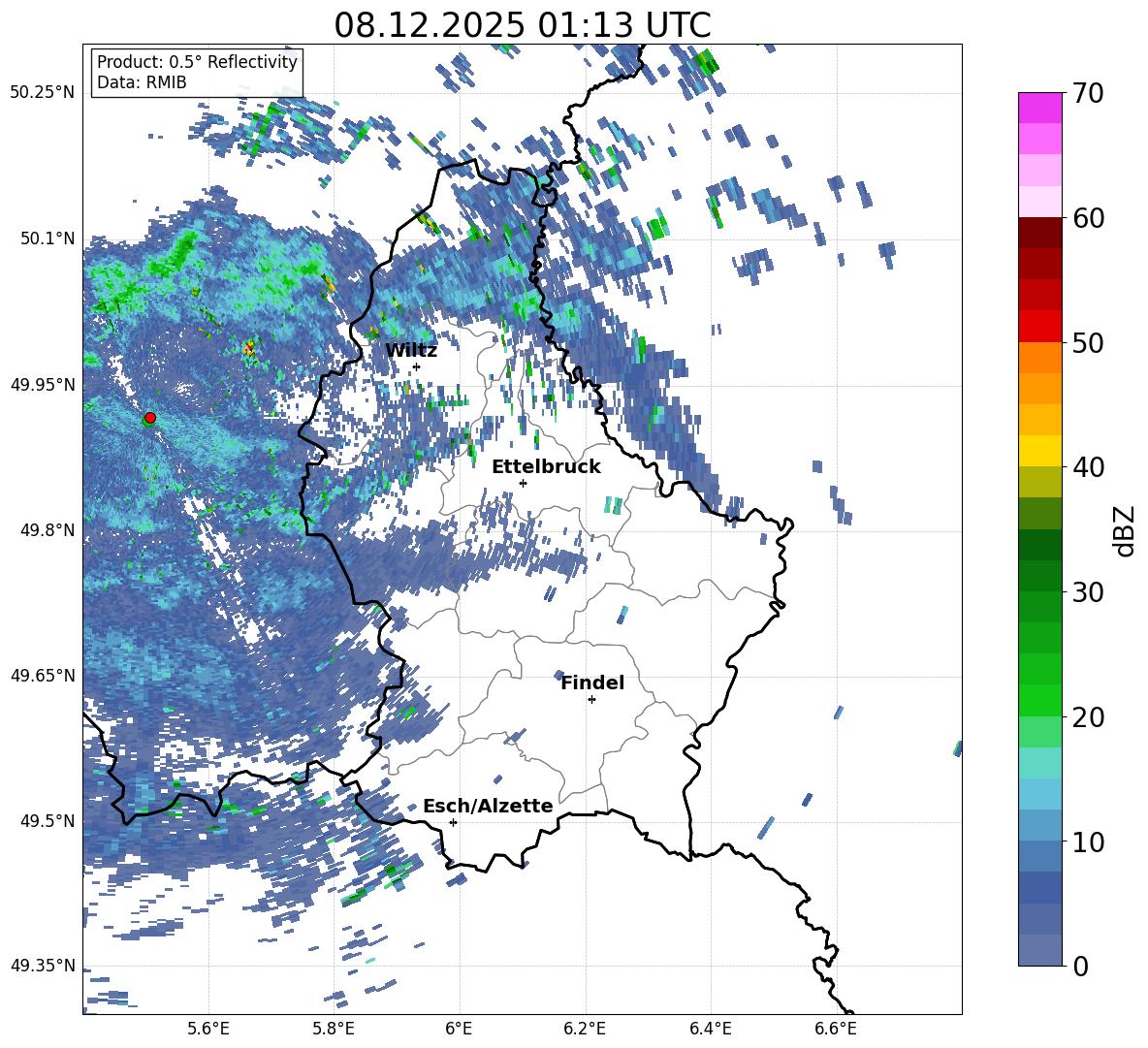This screenshot has width=1148, height=1048.
Task: Click the colorbar tick label 70
Action: [x=1088, y=94]
